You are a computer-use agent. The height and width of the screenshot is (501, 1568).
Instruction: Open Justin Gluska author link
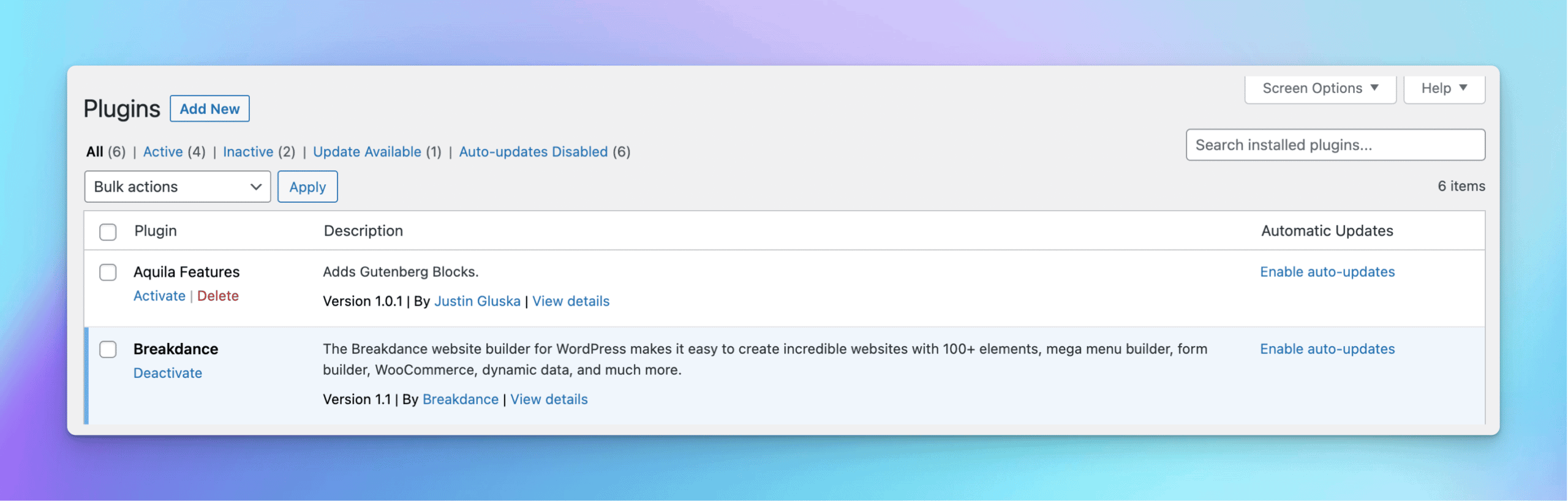[x=477, y=301]
